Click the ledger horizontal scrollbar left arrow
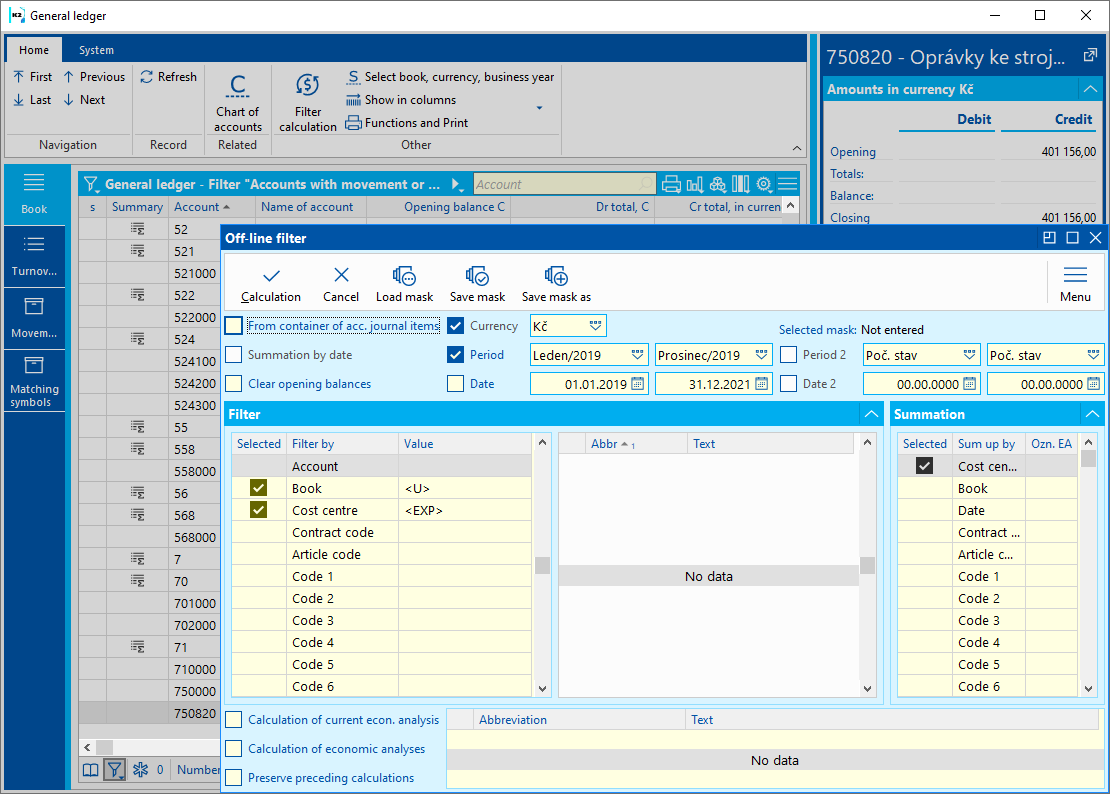Image resolution: width=1110 pixels, height=794 pixels. 87,747
